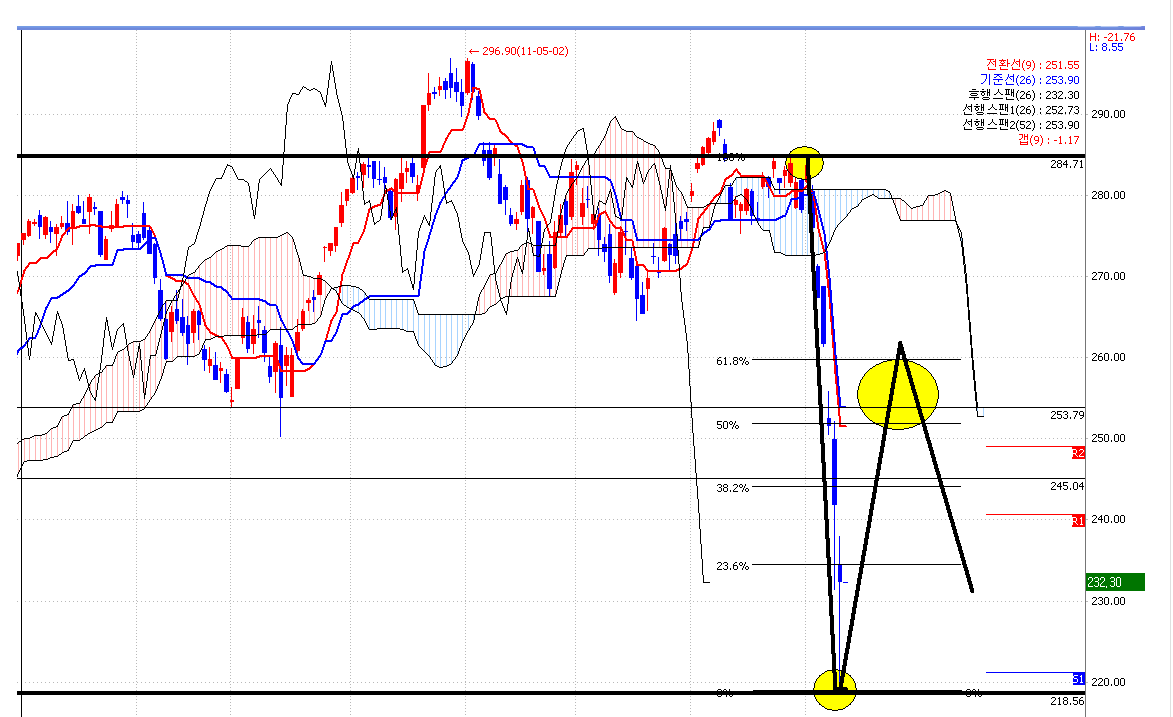1173x717 pixels.
Task: Click the R1 resistance marker
Action: 1078,521
